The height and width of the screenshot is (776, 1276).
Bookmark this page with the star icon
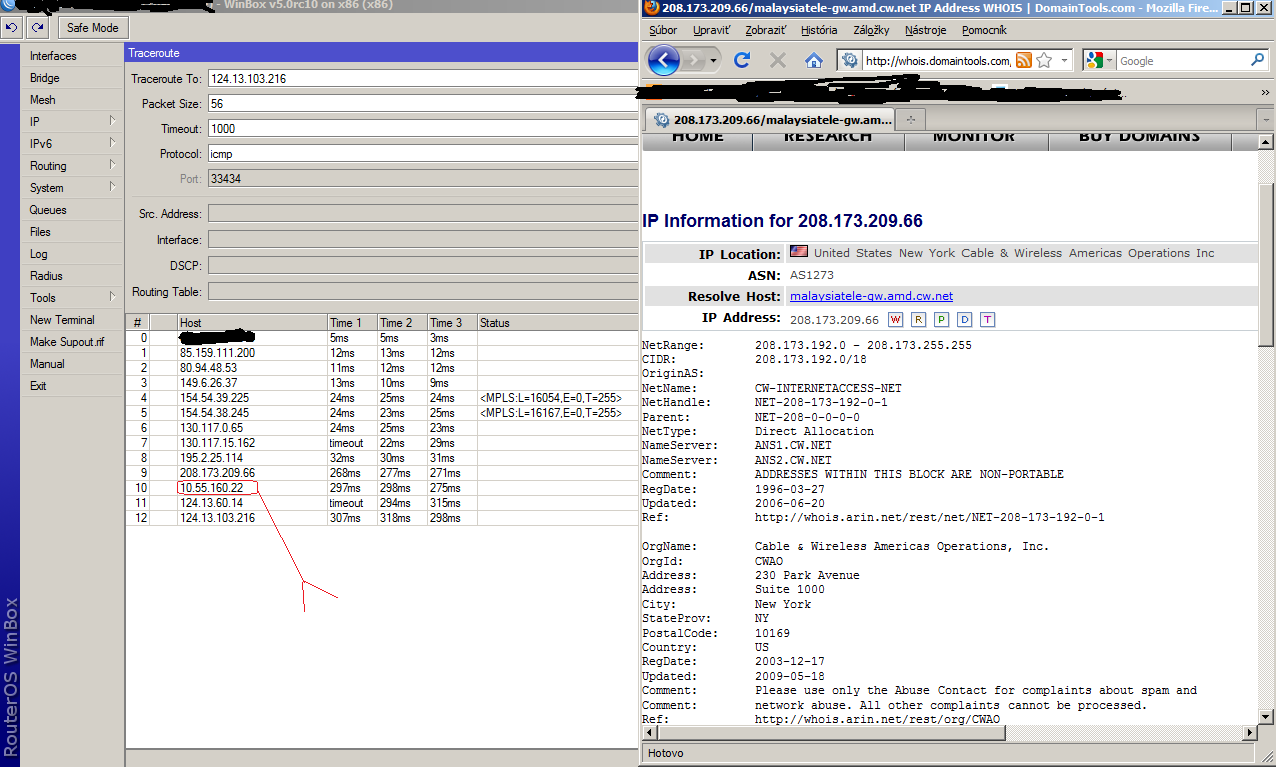pyautogui.click(x=1044, y=60)
